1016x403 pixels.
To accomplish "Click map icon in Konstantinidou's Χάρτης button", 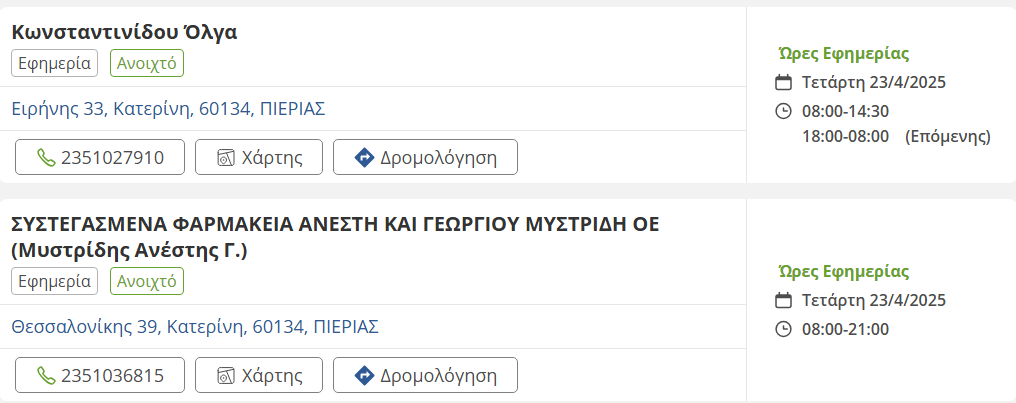I will (x=225, y=158).
